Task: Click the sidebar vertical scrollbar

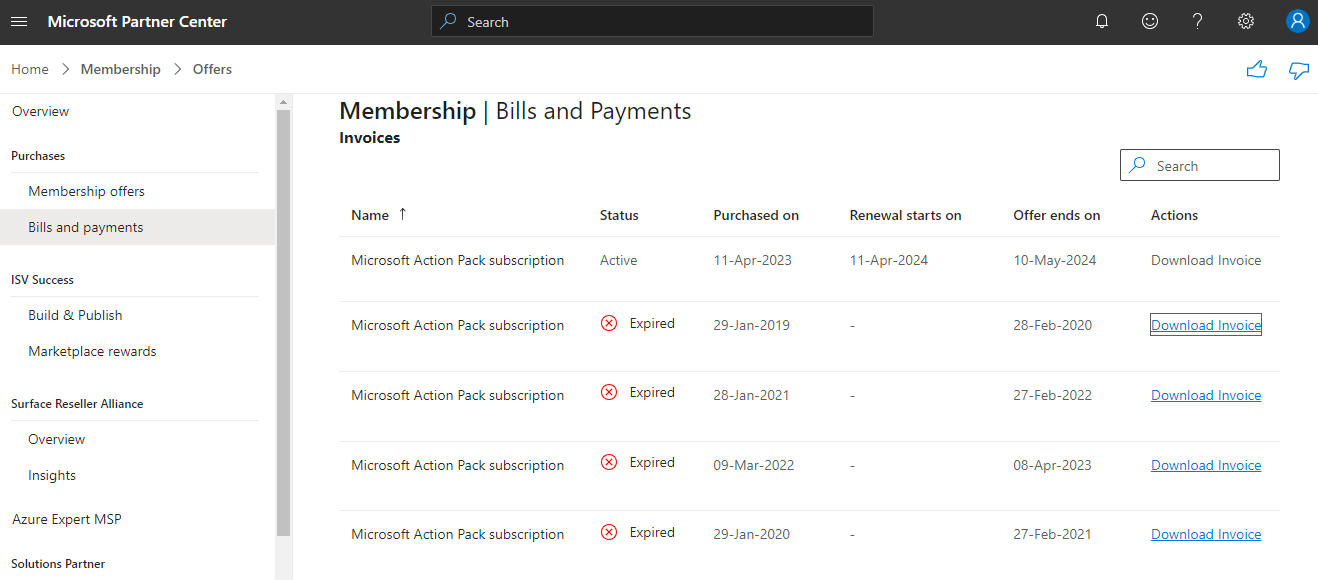Action: (x=283, y=323)
